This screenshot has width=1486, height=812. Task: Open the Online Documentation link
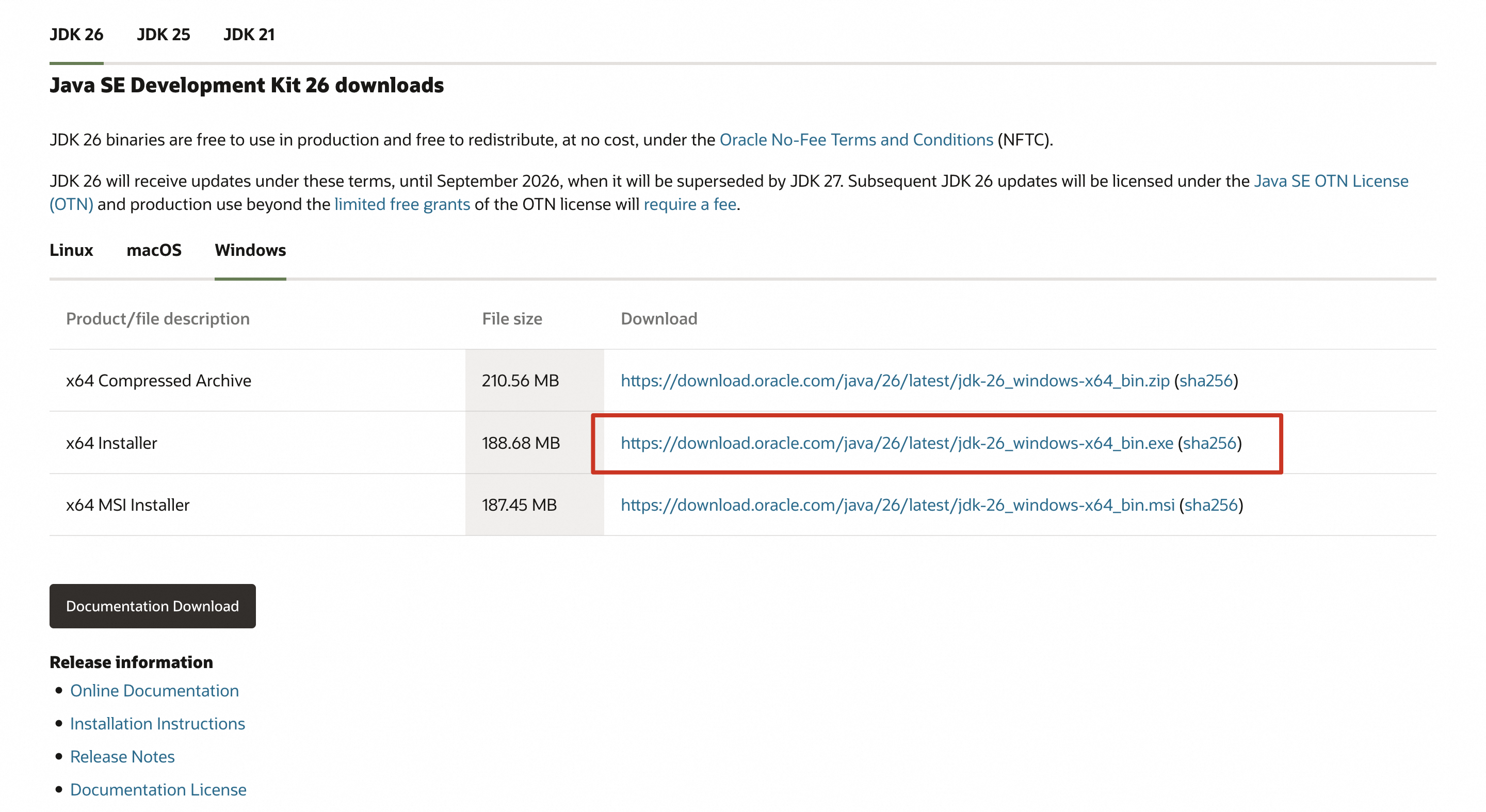tap(155, 691)
